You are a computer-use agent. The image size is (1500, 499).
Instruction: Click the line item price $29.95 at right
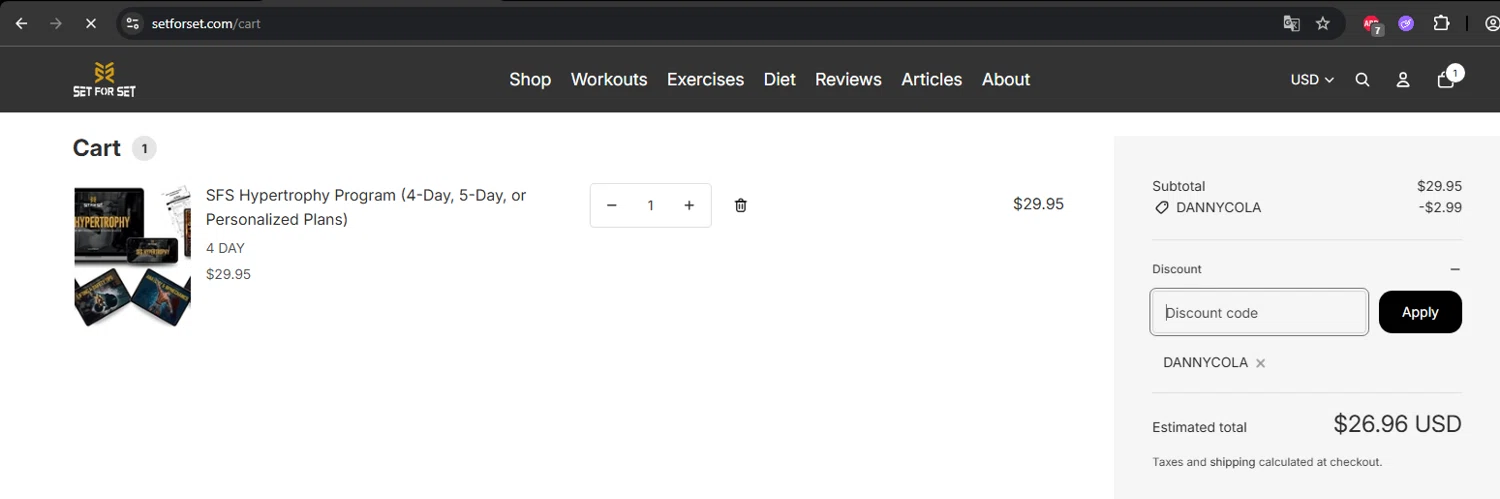[x=1038, y=204]
